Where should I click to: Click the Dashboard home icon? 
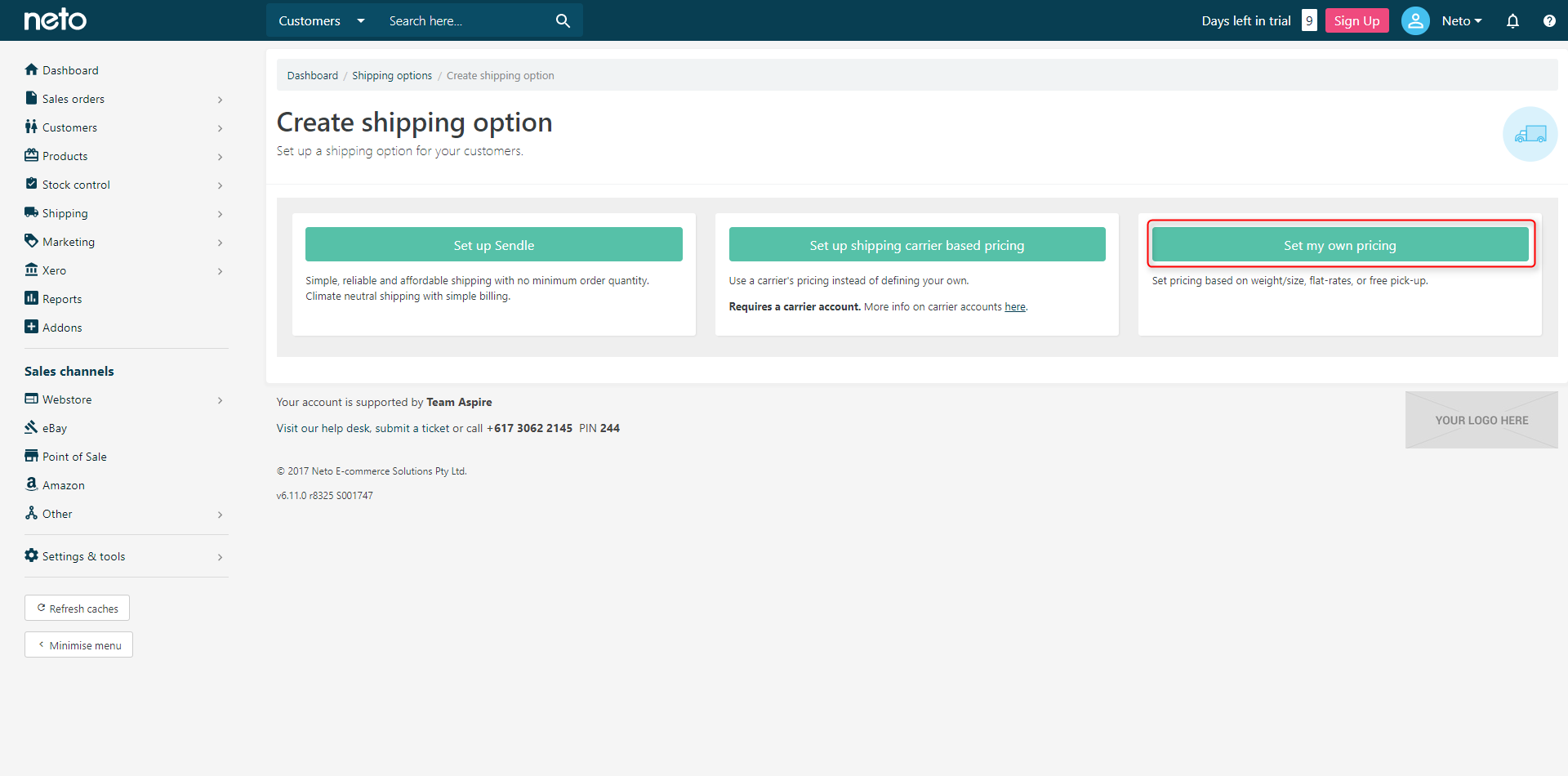31,69
